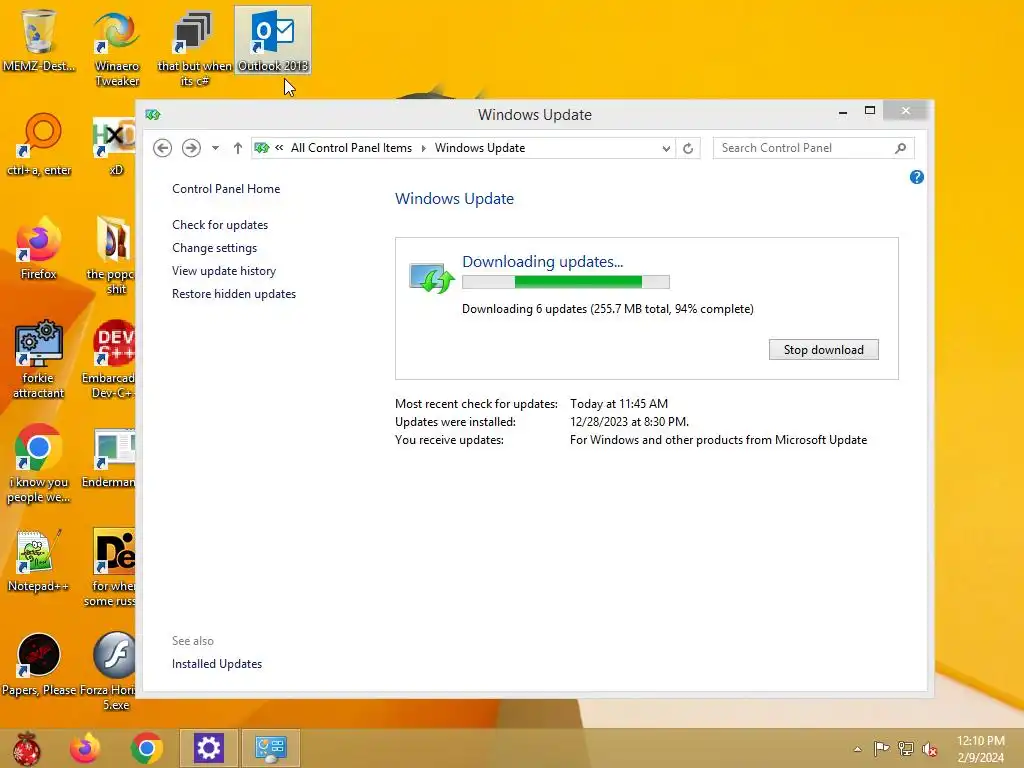Open Chrome from the taskbar
Screen dimensions: 1024x768
click(146, 748)
